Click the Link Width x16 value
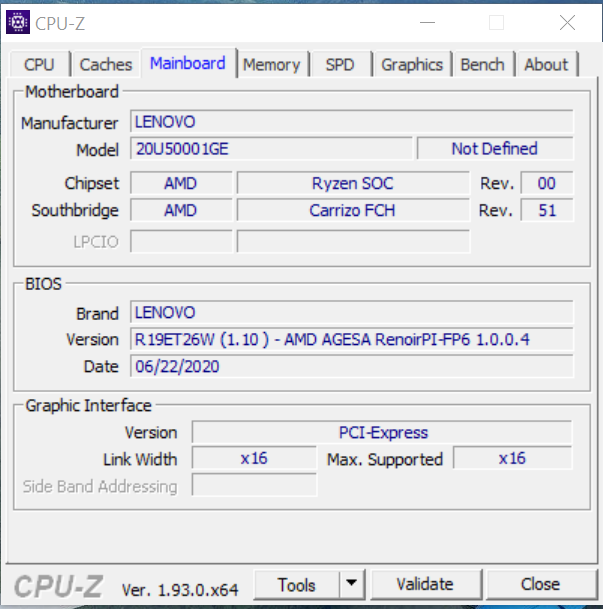603x609 pixels. (x=254, y=458)
